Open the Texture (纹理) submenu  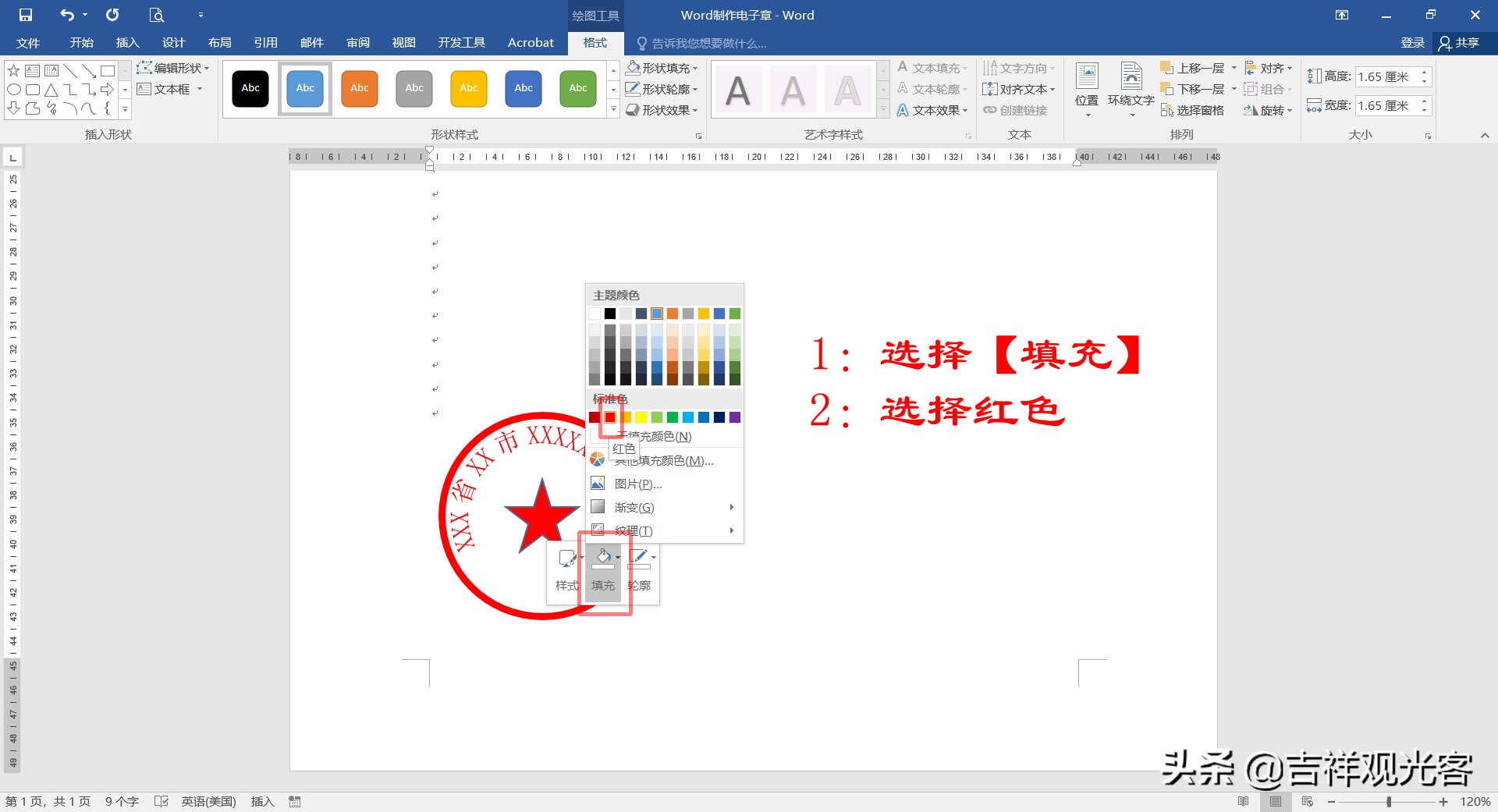pos(665,530)
